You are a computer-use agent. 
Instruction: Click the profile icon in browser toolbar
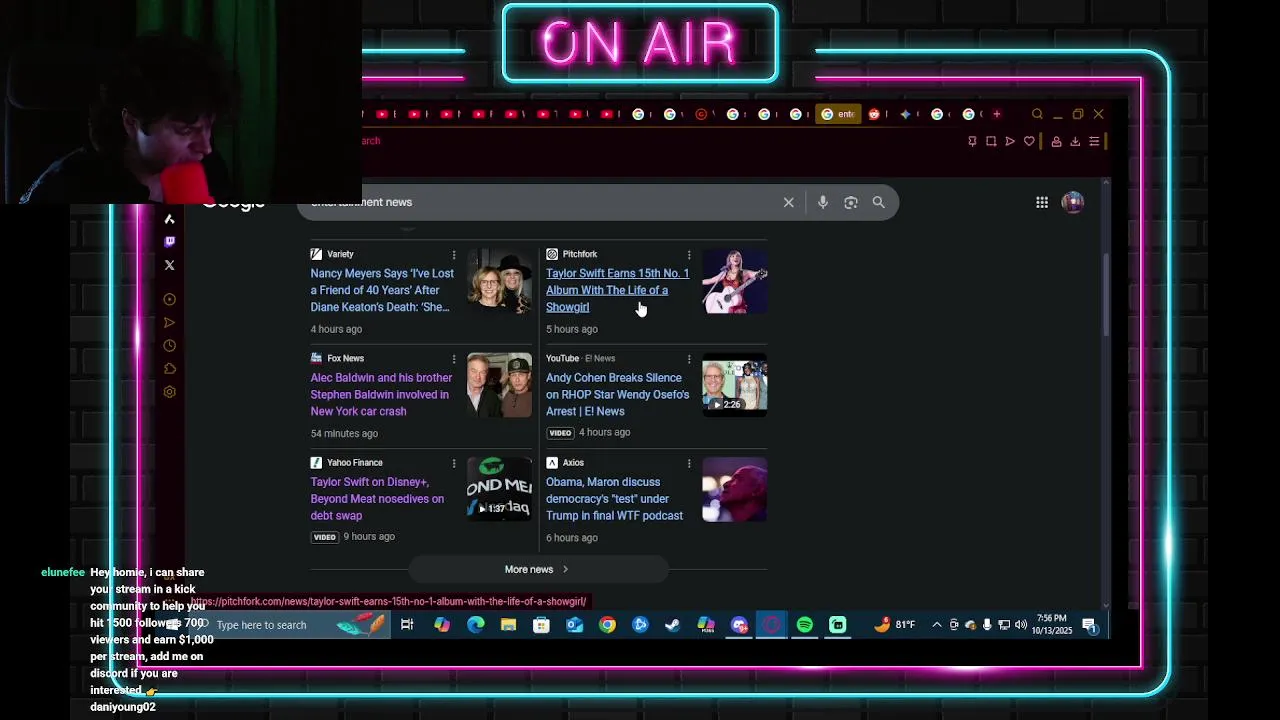click(1056, 142)
